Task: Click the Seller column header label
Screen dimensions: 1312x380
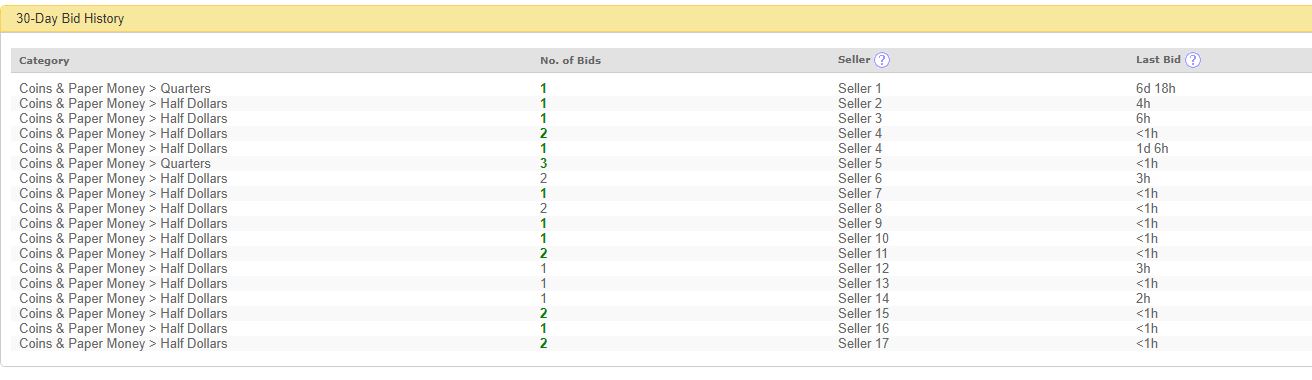Action: tap(854, 60)
